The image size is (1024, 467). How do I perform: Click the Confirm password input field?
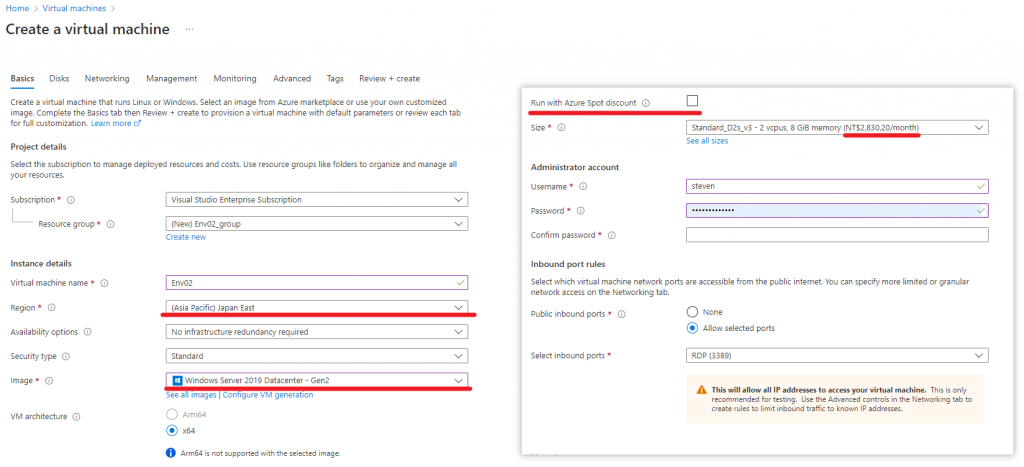[x=837, y=234]
